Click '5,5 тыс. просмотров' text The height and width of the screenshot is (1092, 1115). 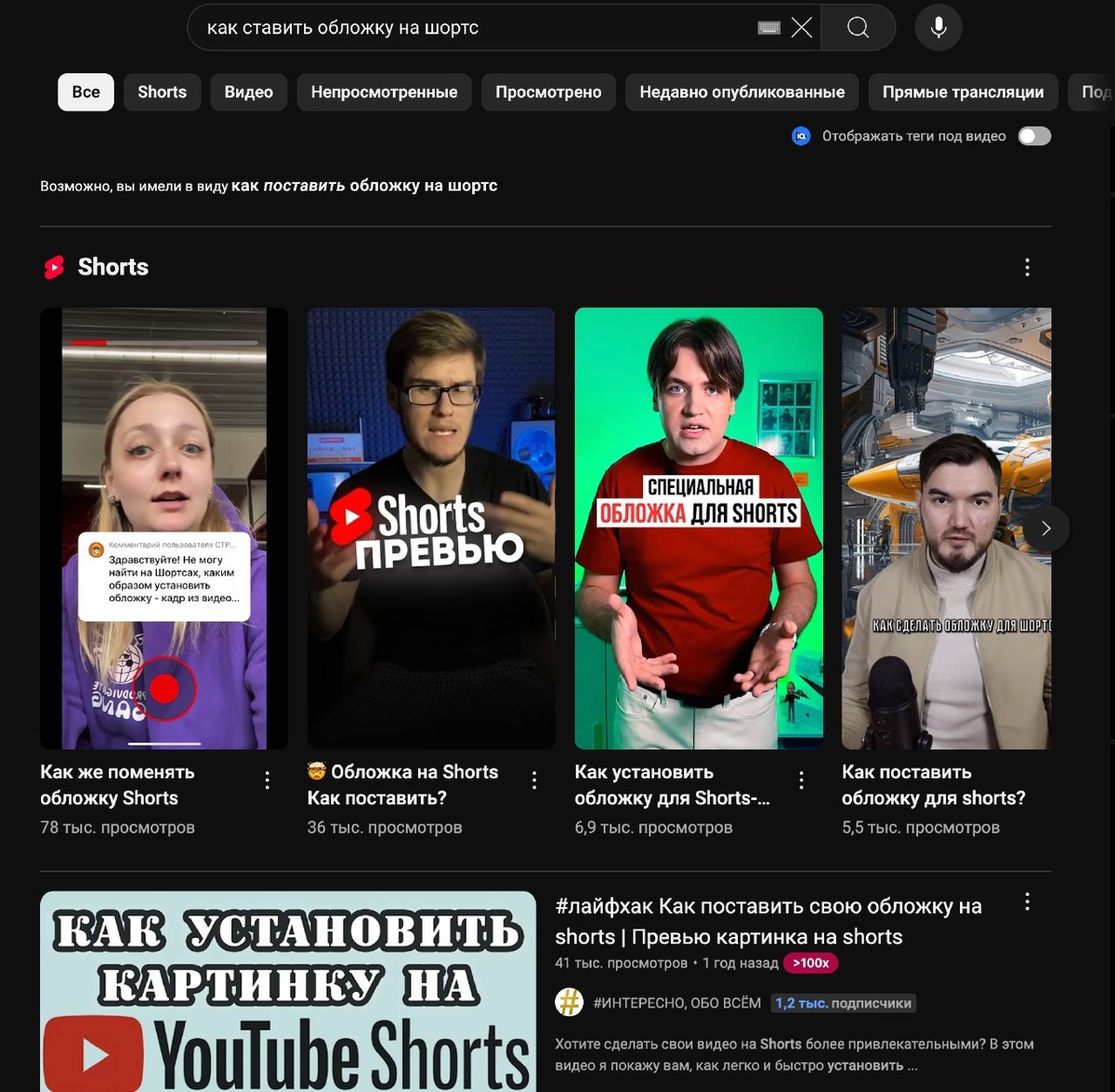click(x=921, y=827)
